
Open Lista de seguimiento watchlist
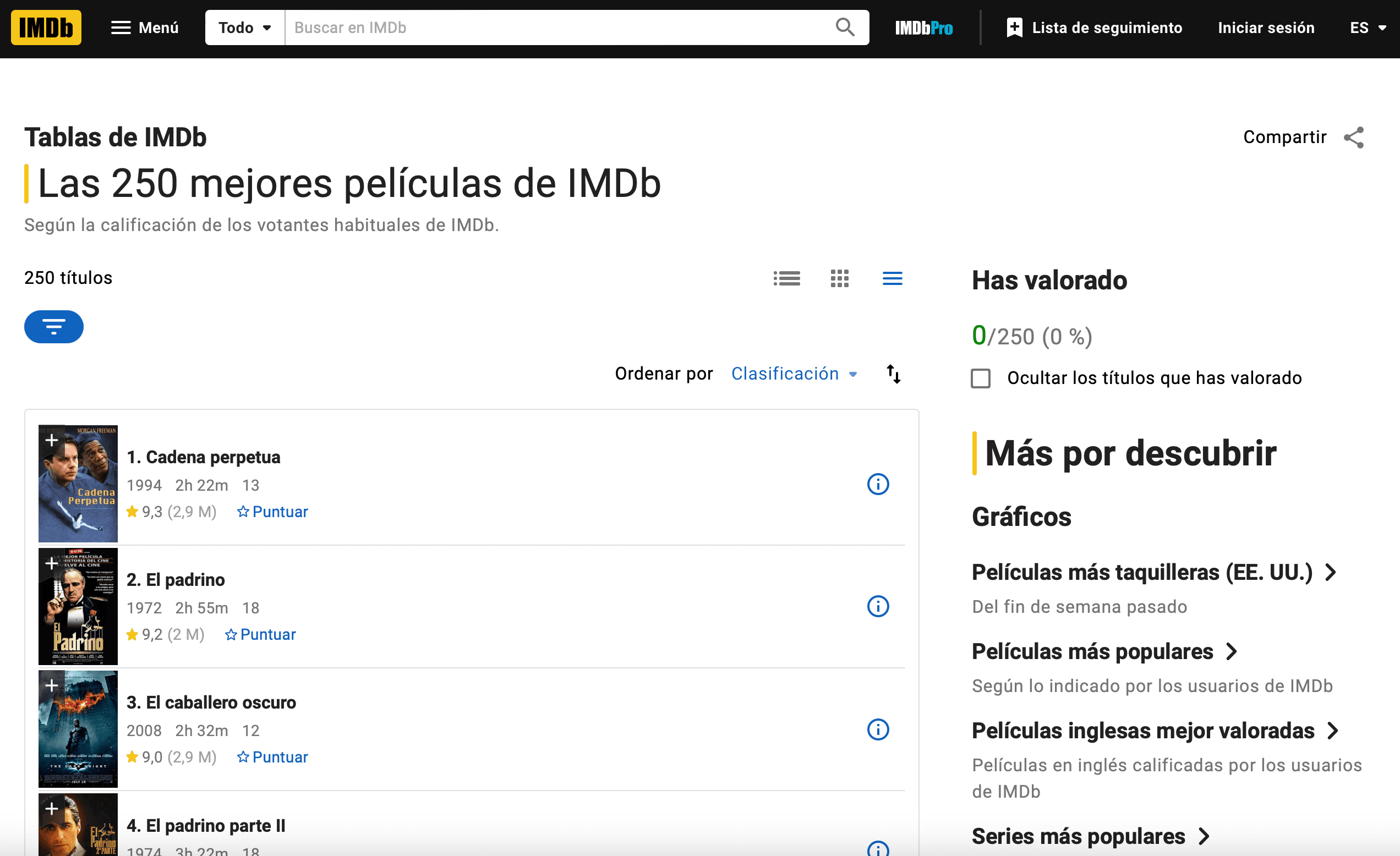pos(1094,28)
